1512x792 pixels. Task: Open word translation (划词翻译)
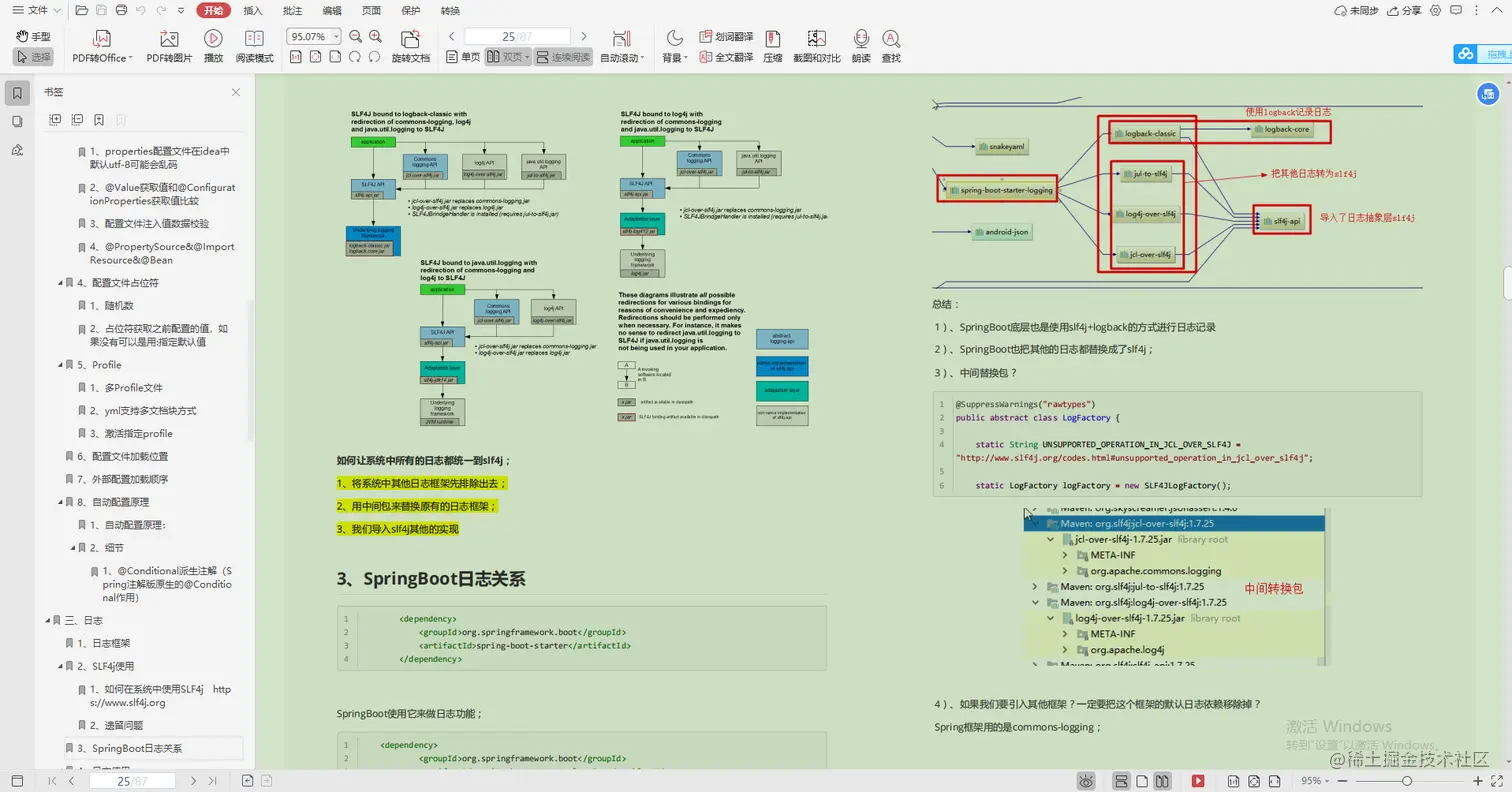tap(727, 37)
